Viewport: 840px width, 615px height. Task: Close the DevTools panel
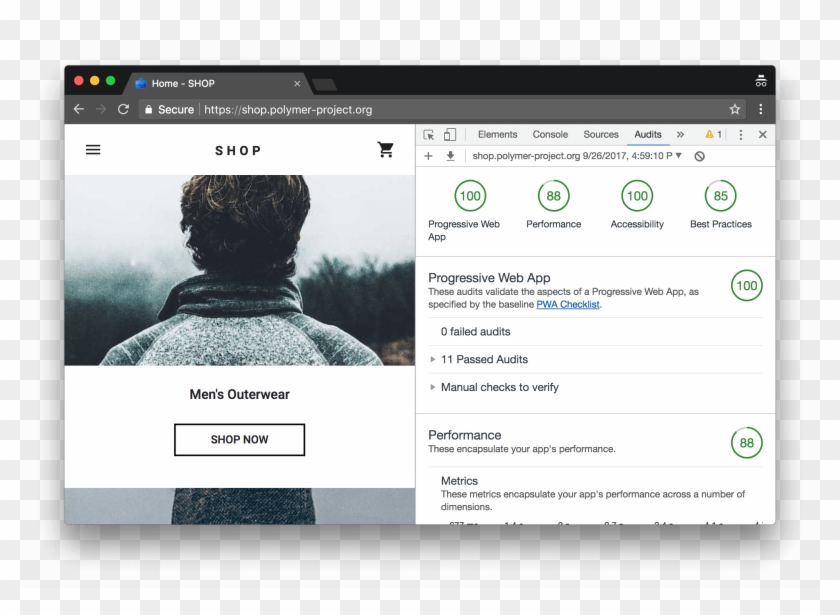click(762, 134)
